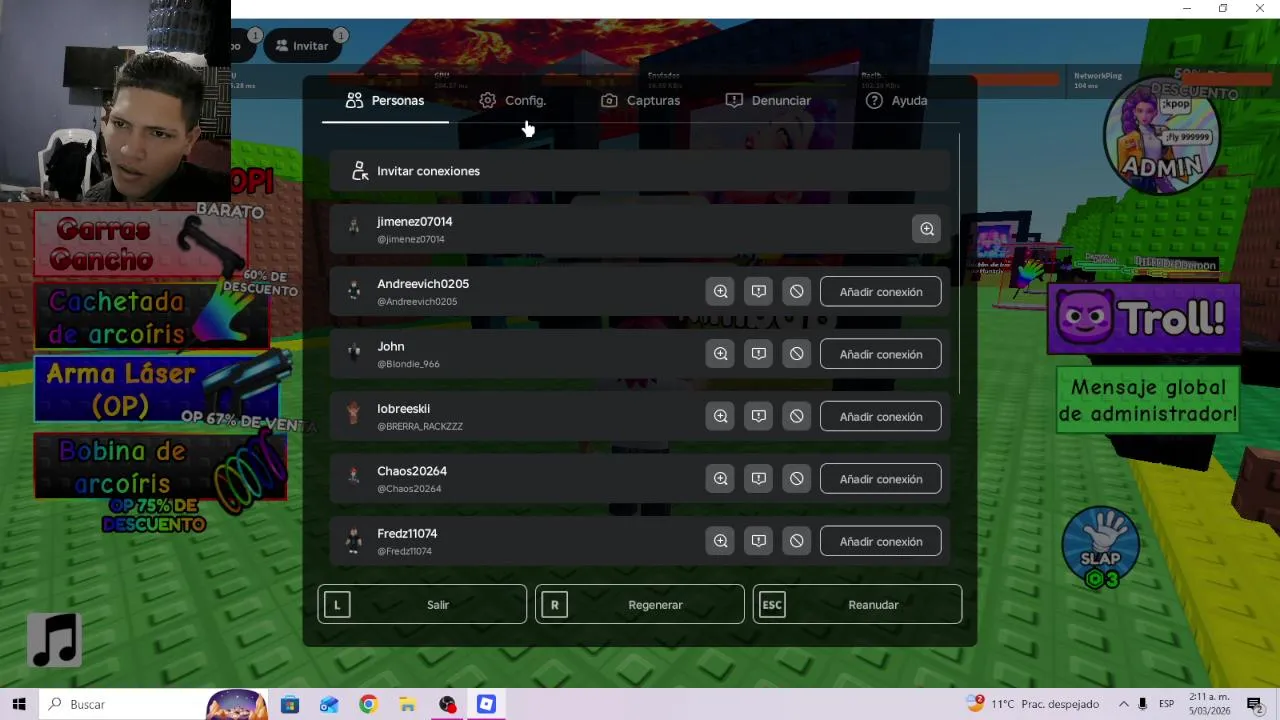1280x720 pixels.
Task: Show hidden system tray icons
Action: click(1123, 704)
